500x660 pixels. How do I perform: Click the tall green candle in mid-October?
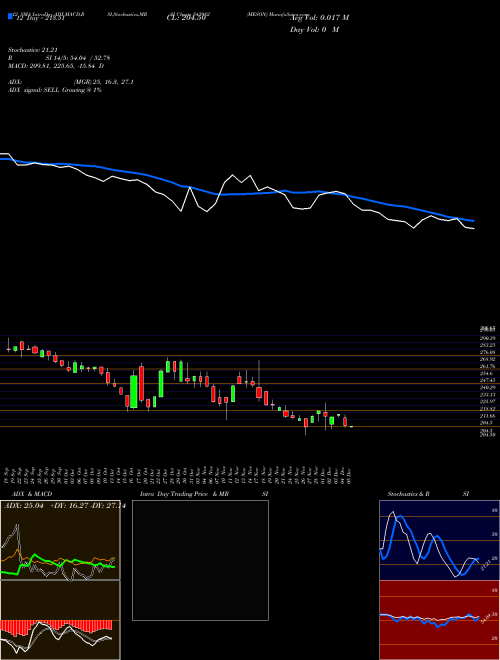tap(134, 391)
